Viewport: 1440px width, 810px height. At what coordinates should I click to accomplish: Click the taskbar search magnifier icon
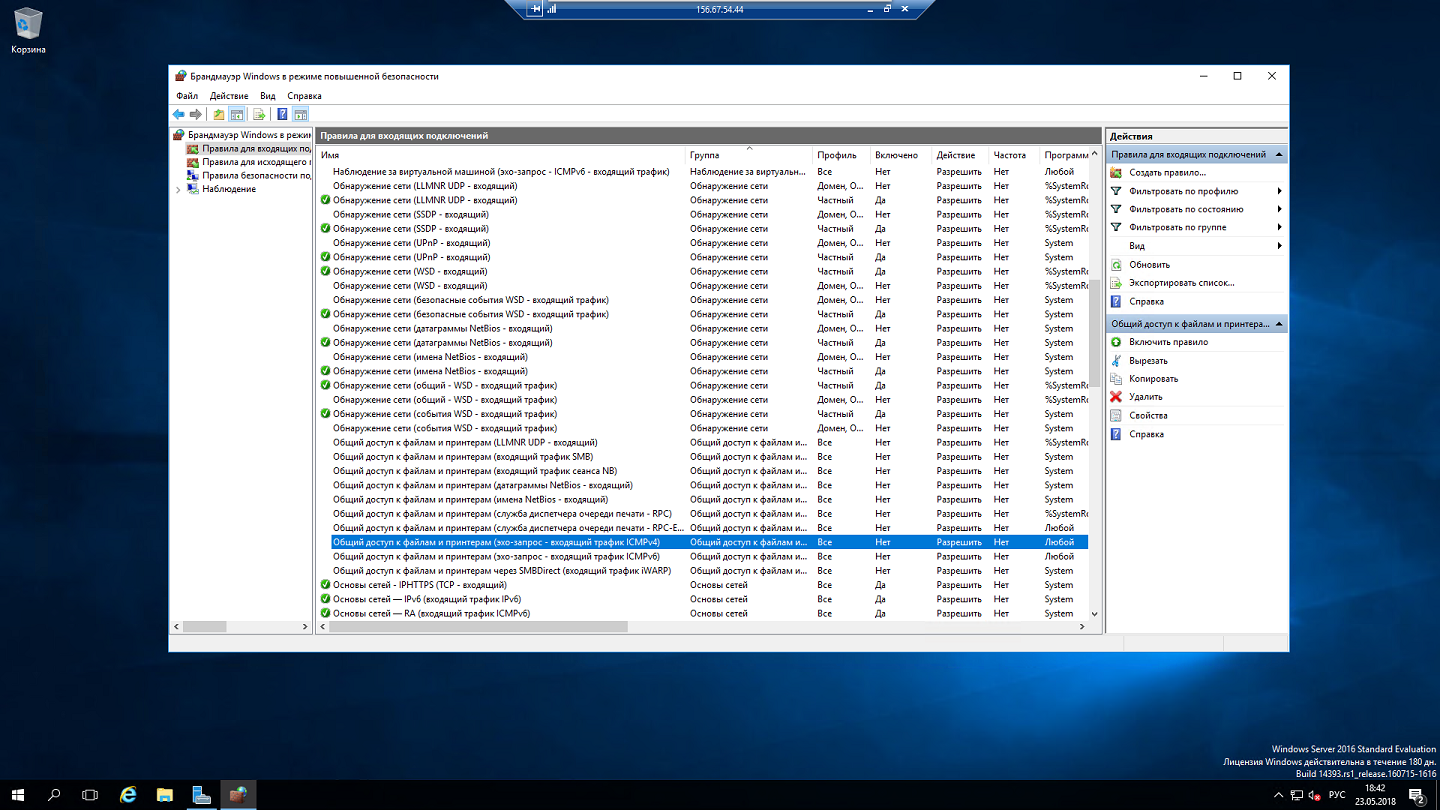(x=54, y=795)
